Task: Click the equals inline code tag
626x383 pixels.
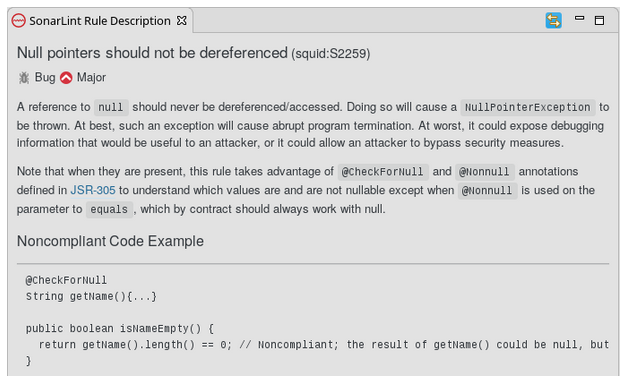Action: pyautogui.click(x=109, y=209)
